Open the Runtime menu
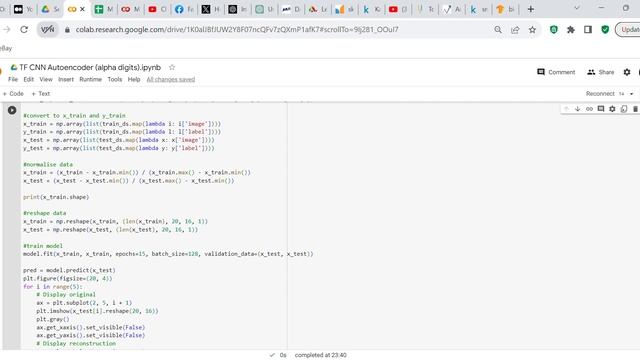This screenshot has height=360, width=640. (90, 79)
